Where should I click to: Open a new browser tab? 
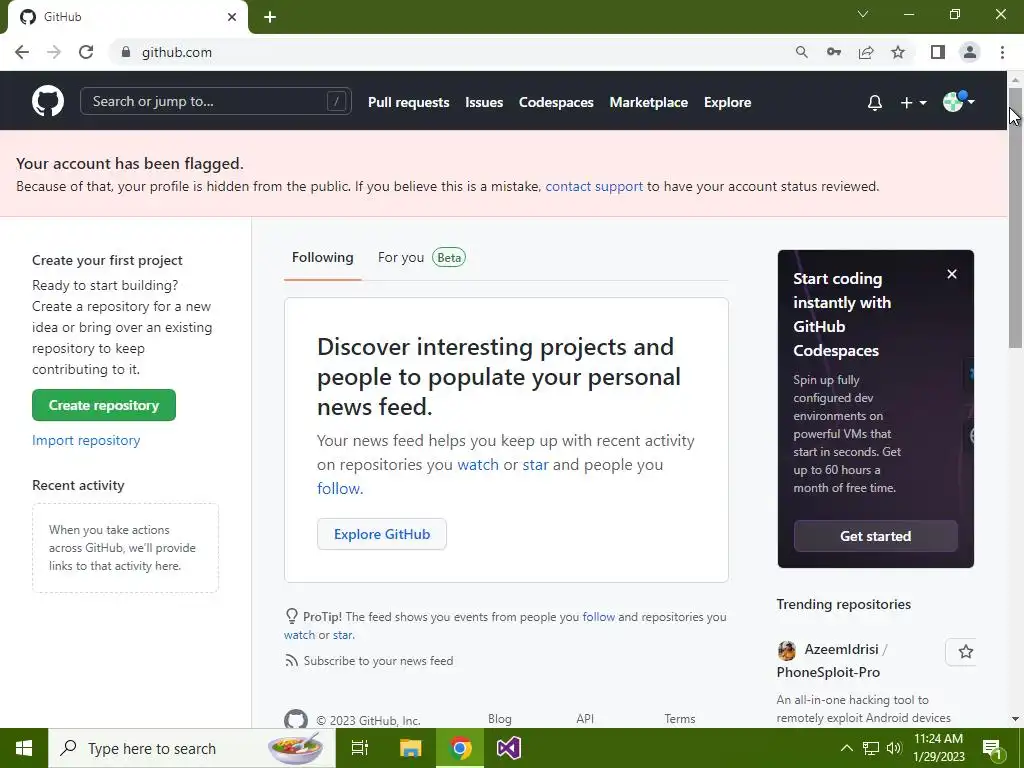point(270,17)
